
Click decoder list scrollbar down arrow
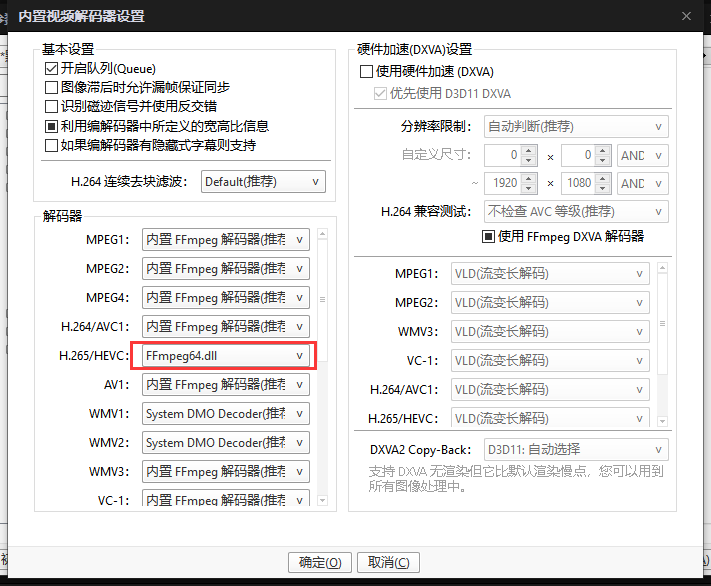click(x=322, y=501)
